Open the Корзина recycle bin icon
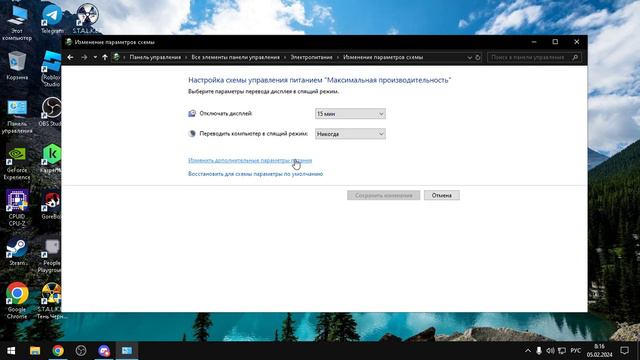This screenshot has height=360, width=640. pyautogui.click(x=17, y=65)
